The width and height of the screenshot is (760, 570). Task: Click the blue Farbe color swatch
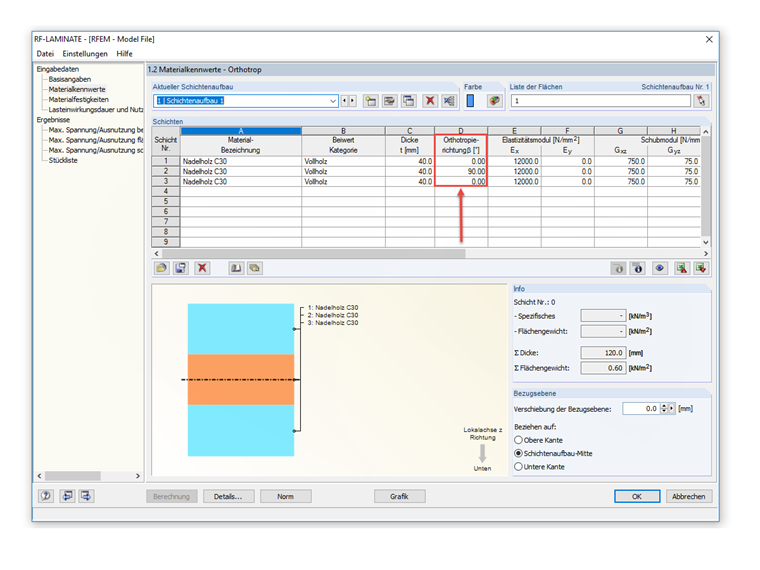(470, 101)
